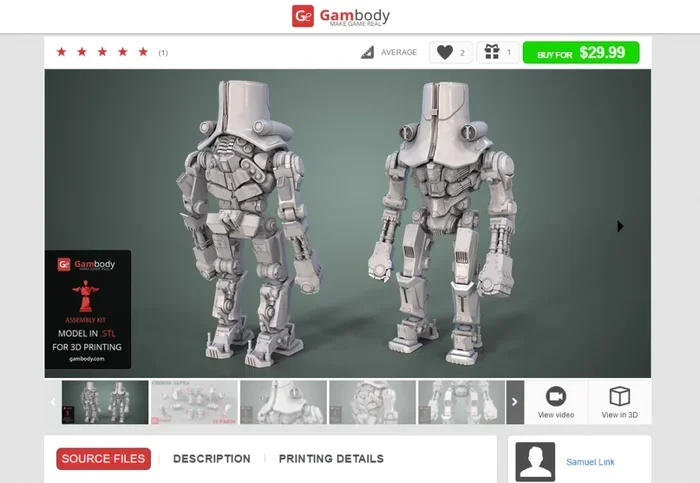Switch to the SOURCE FILES tab
Screen dimensions: 700x483
coord(104,459)
